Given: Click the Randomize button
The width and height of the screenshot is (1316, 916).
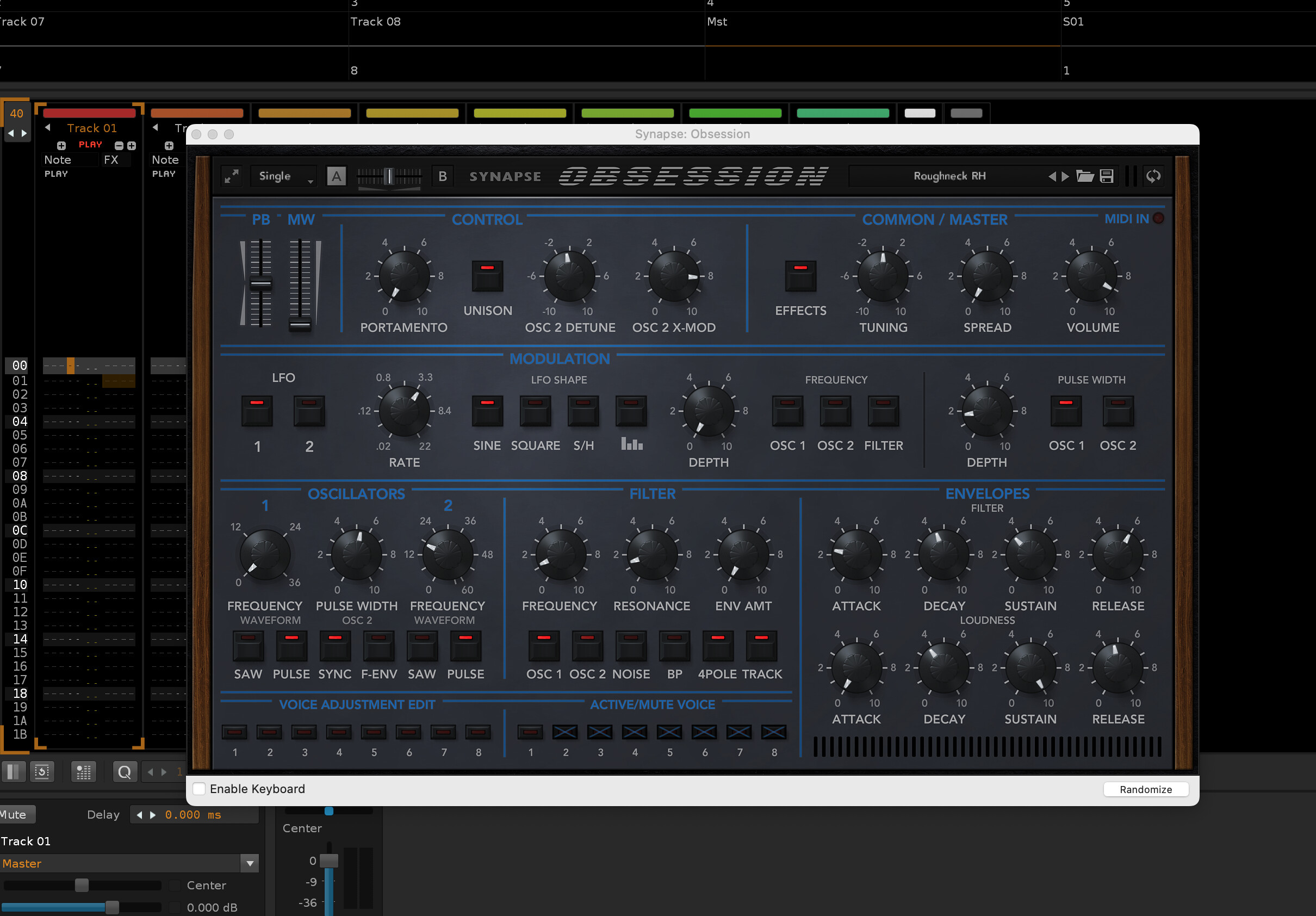Looking at the screenshot, I should tap(1145, 789).
